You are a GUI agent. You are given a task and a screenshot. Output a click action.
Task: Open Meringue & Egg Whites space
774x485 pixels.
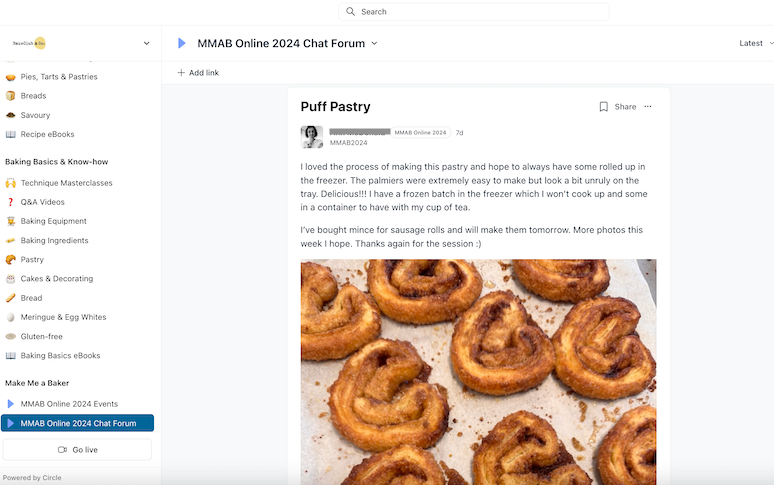62,317
